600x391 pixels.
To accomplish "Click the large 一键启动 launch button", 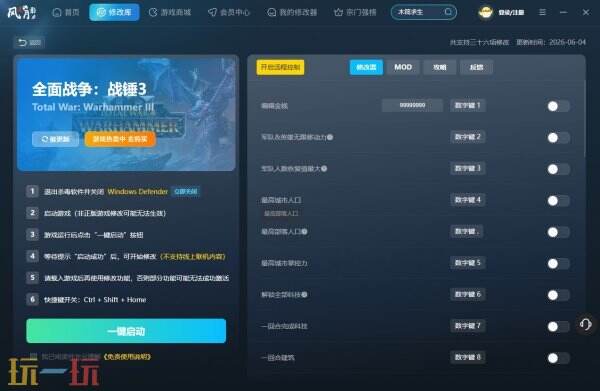I will pos(126,331).
